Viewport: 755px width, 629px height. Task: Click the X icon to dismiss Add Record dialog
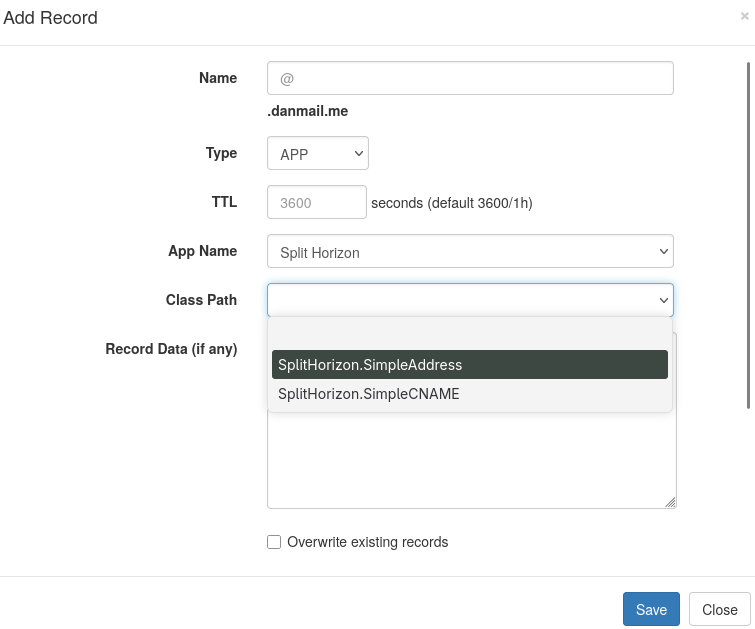click(744, 16)
